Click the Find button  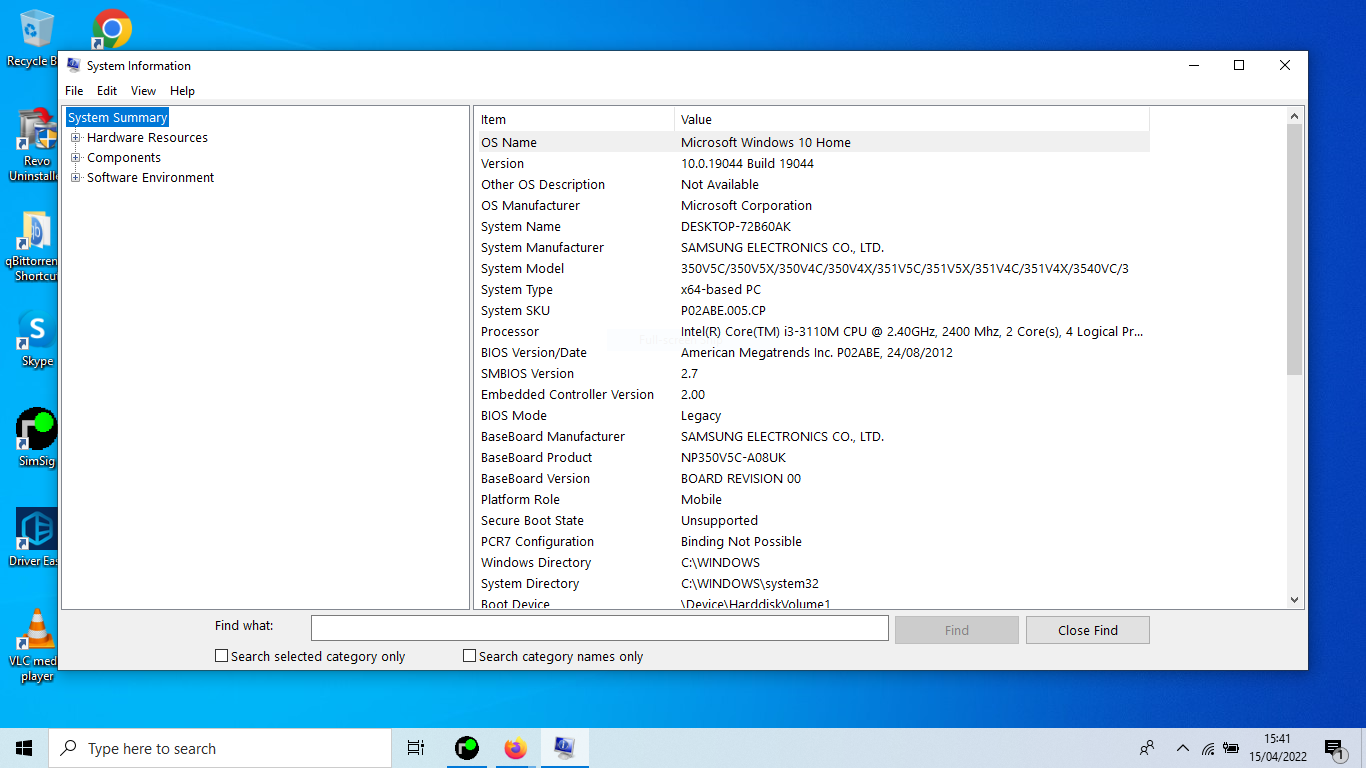point(957,630)
